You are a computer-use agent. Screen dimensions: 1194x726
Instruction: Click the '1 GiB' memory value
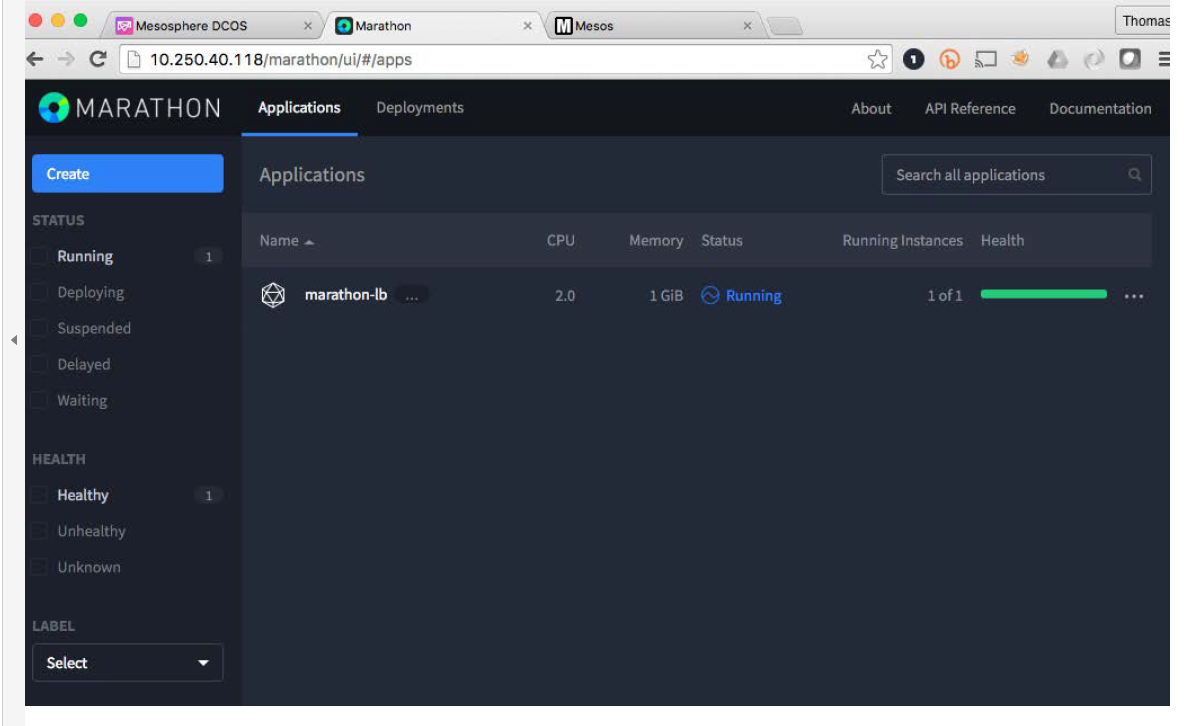click(x=666, y=296)
